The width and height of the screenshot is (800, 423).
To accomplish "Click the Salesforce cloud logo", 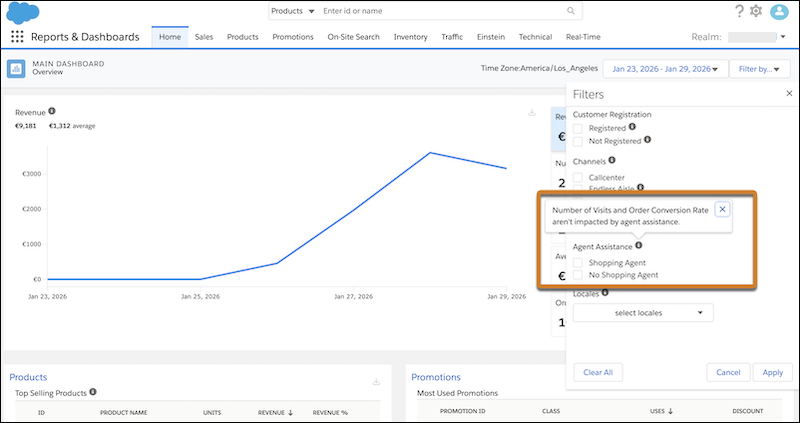I will tap(23, 12).
